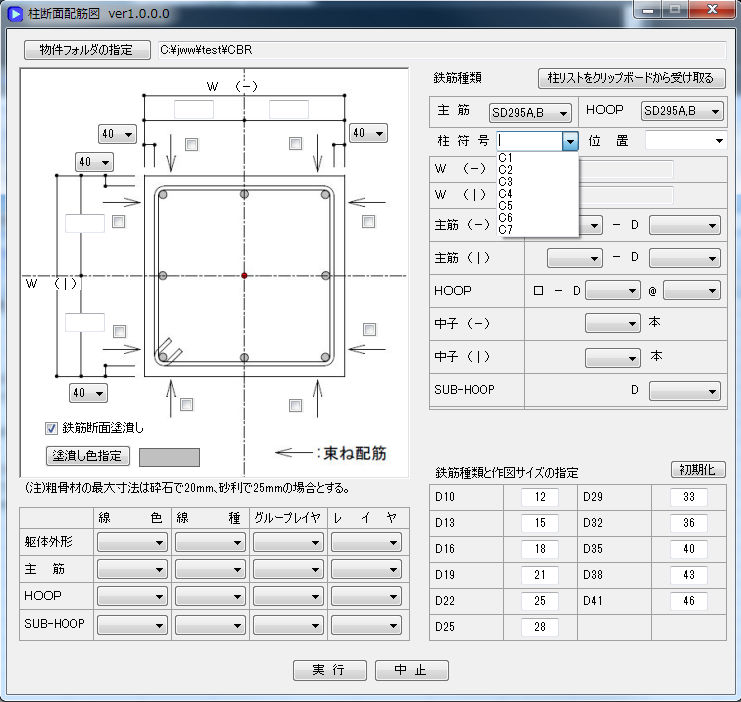Choose C6 in the dropdown list
The image size is (741, 702).
click(505, 217)
